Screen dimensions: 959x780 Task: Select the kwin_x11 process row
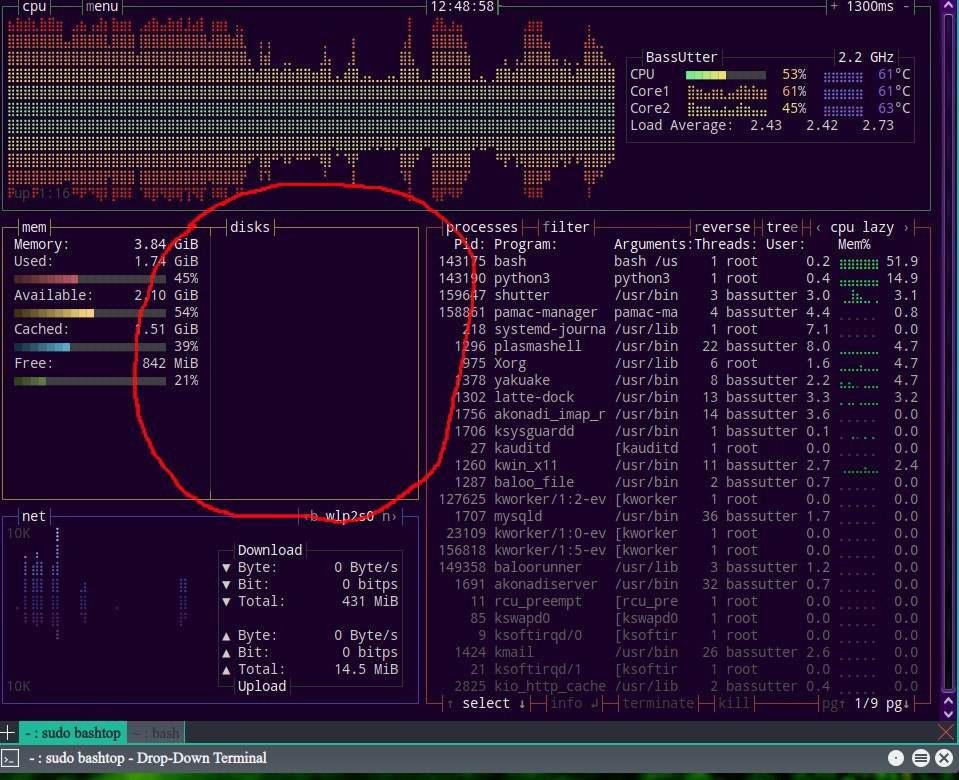pyautogui.click(x=678, y=466)
